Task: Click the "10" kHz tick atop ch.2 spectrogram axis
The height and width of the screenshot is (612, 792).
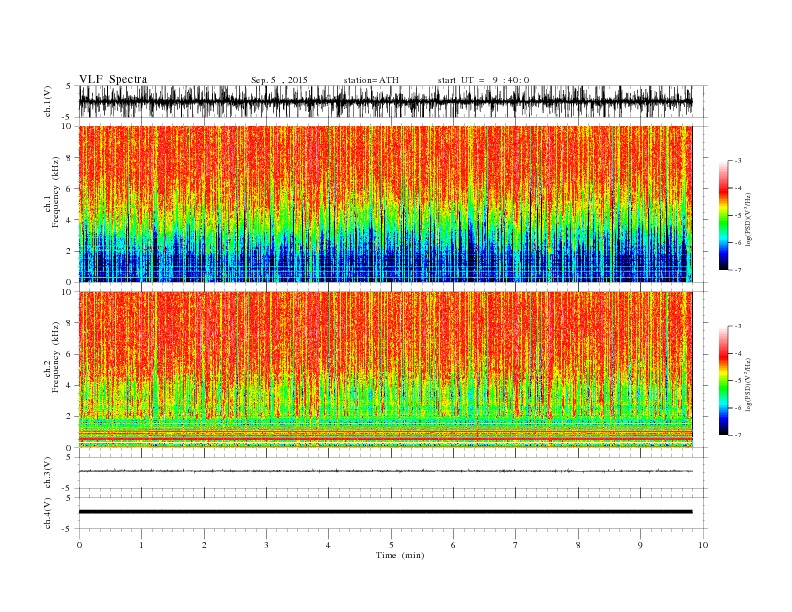Action: (67, 292)
